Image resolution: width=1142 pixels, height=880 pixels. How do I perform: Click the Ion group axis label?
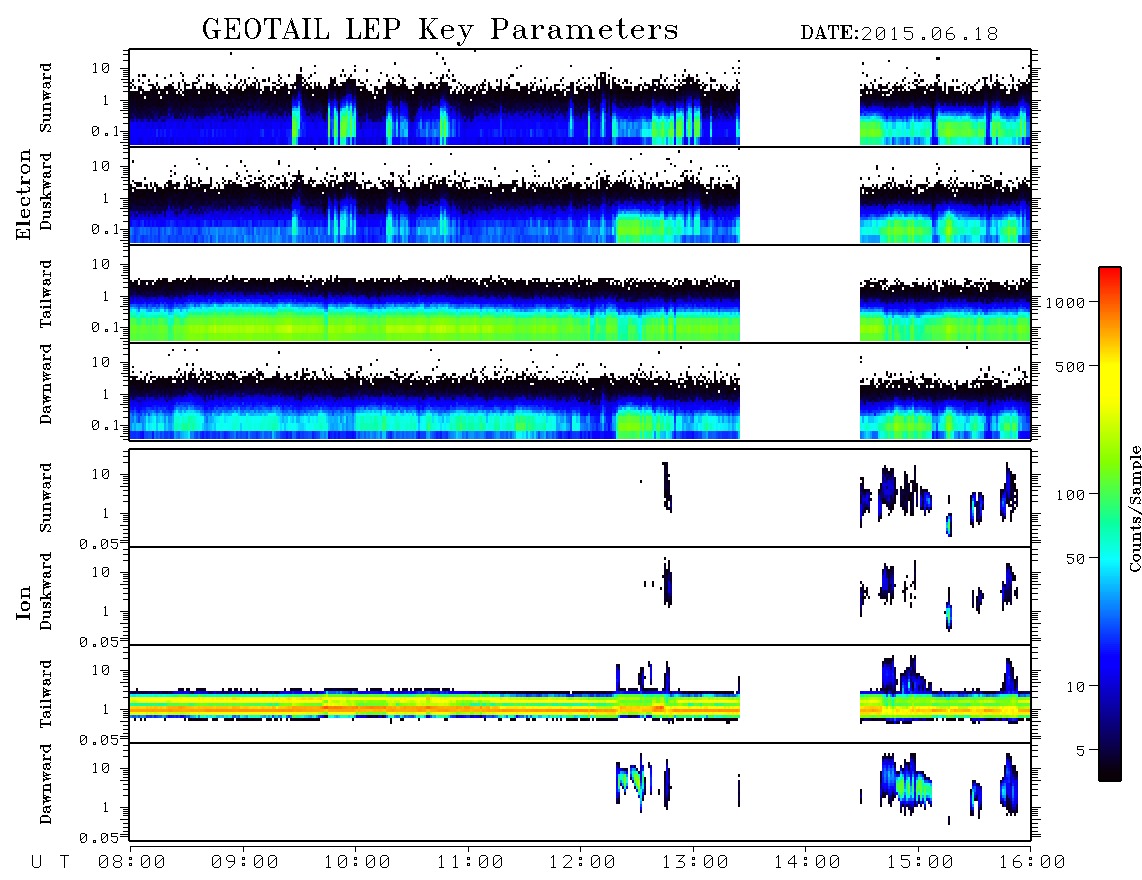point(23,602)
